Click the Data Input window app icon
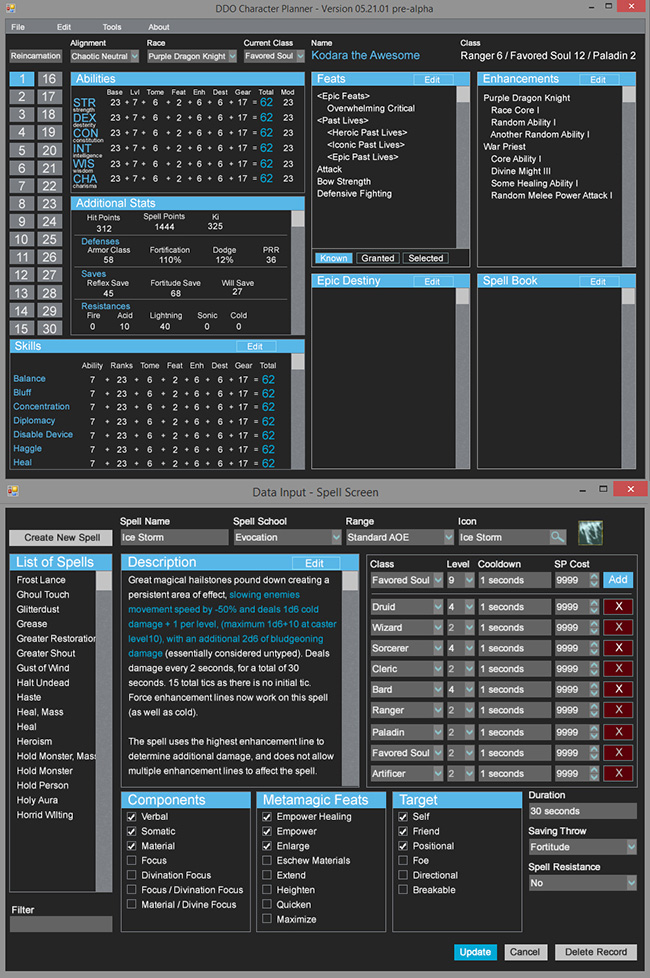 13,492
